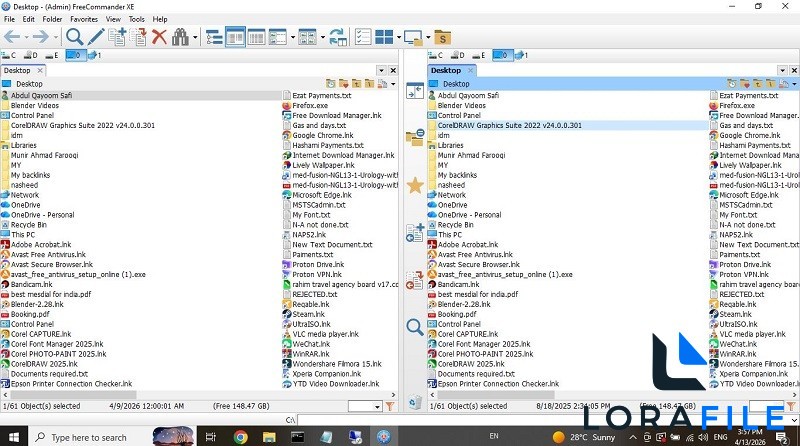This screenshot has height=446, width=800.
Task: Open File Explorer from the taskbar
Action: (x=269, y=437)
